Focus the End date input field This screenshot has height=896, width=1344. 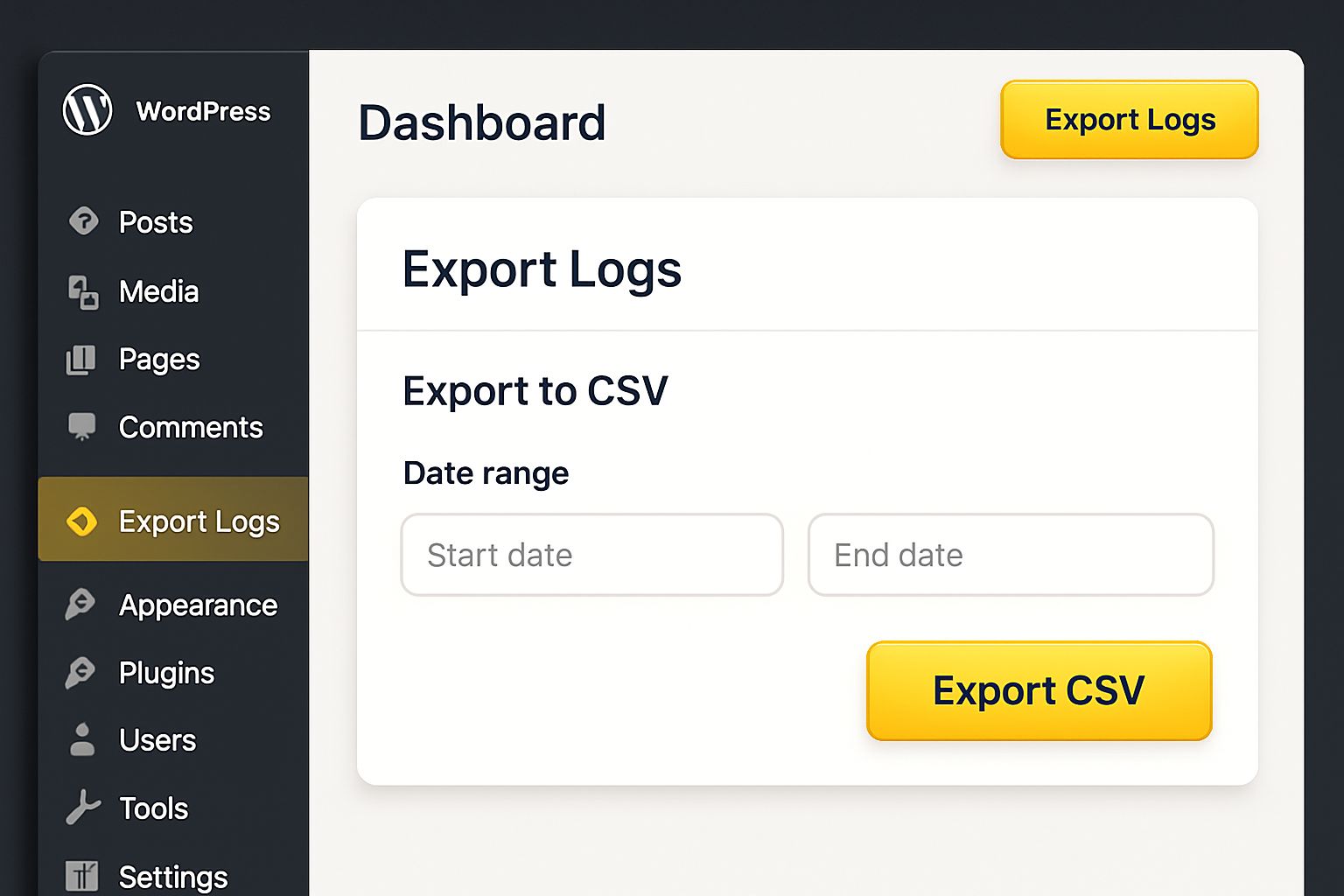tap(1010, 555)
